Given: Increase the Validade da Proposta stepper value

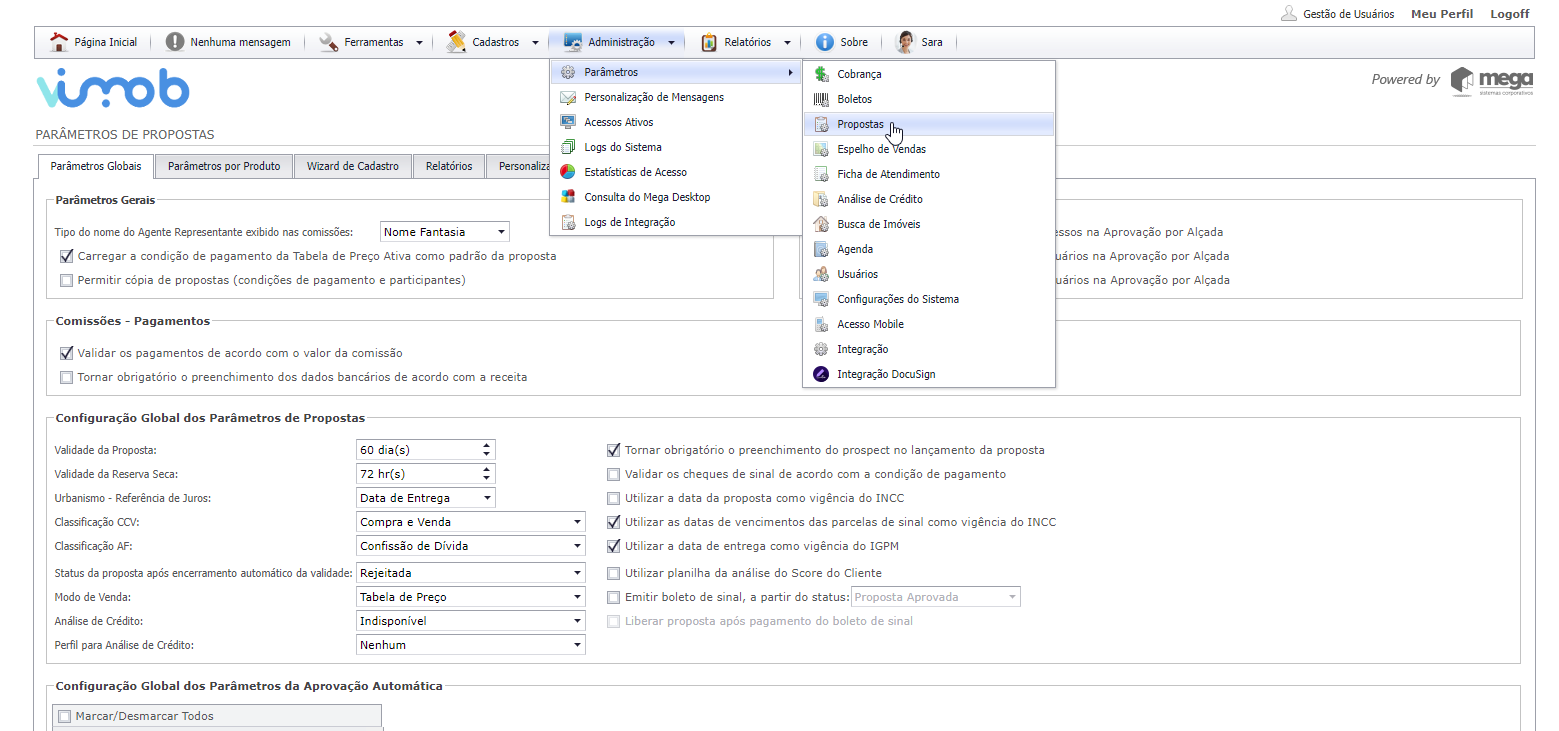Looking at the screenshot, I should point(486,446).
